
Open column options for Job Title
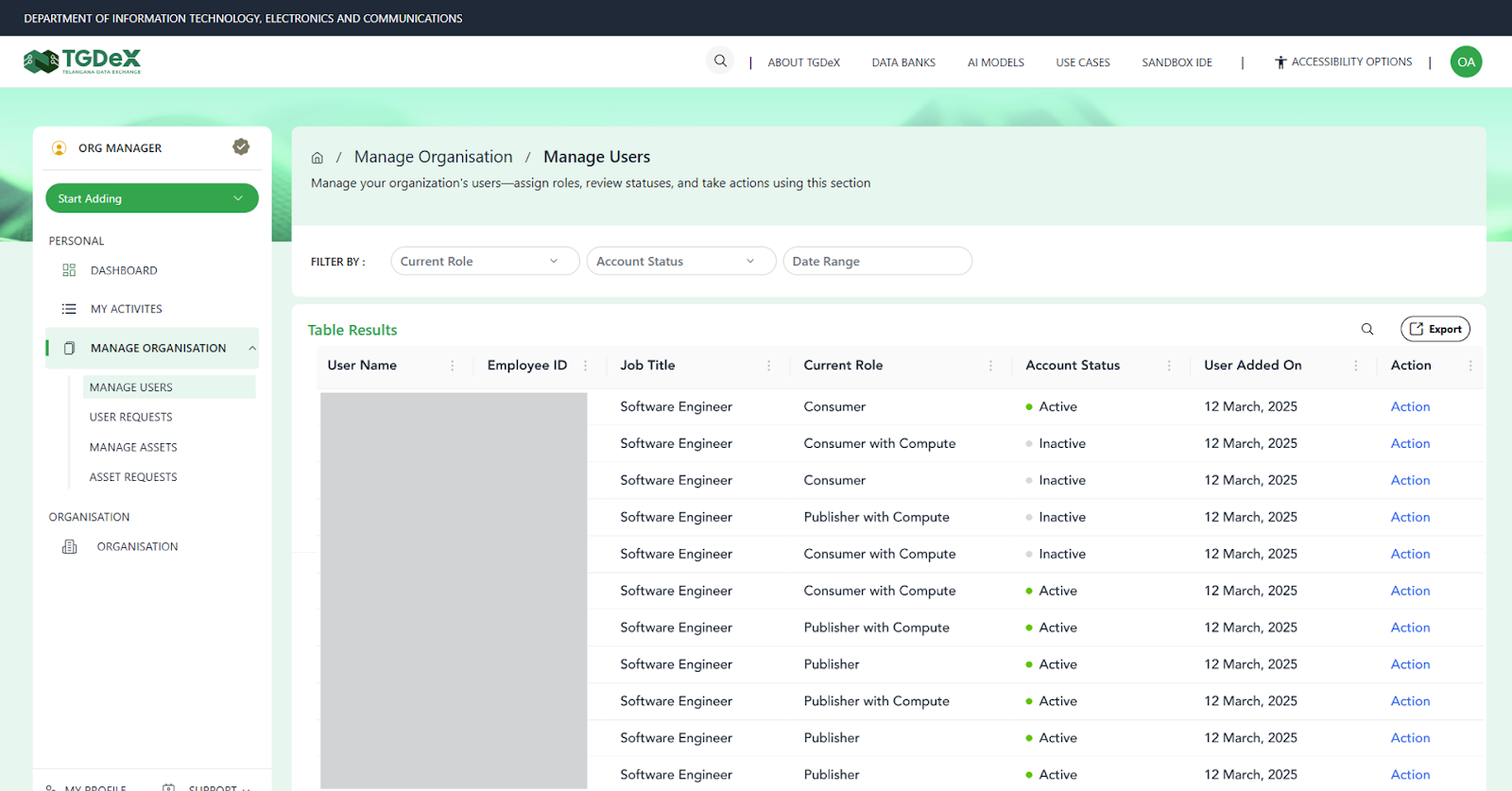click(768, 366)
